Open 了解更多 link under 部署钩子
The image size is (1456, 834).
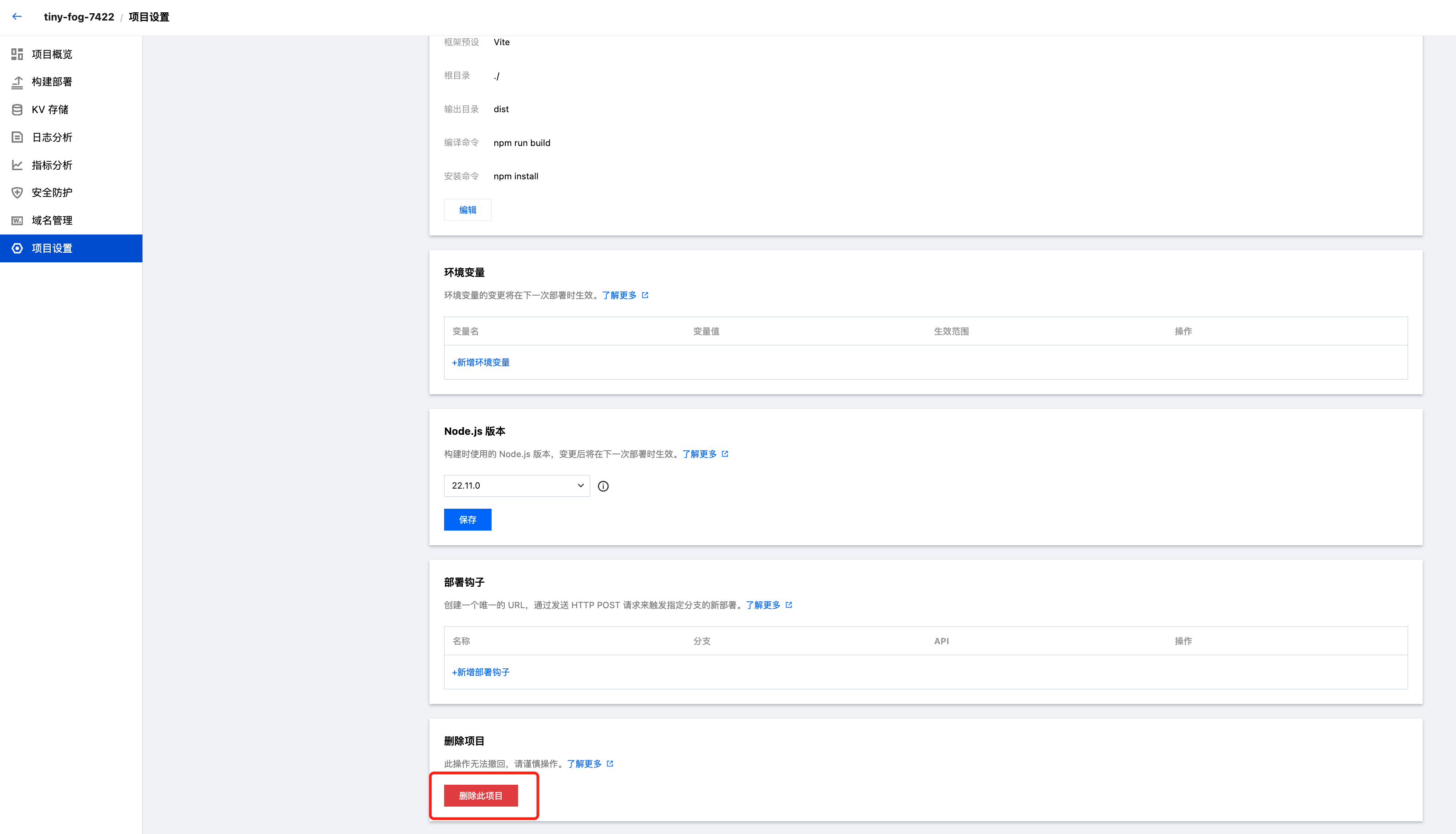tap(763, 605)
